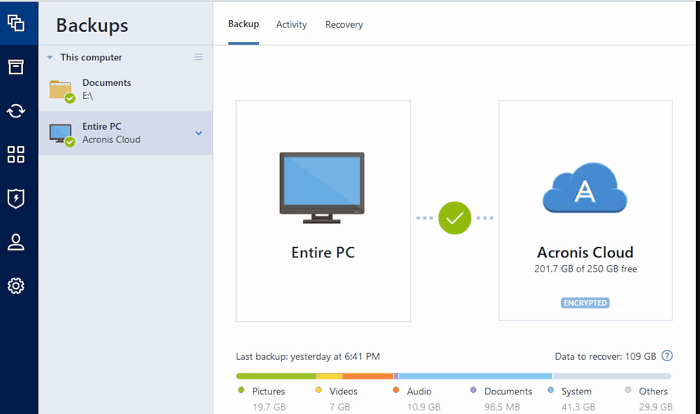Click the green checkmark status circle
The height and width of the screenshot is (414, 700).
tap(454, 218)
